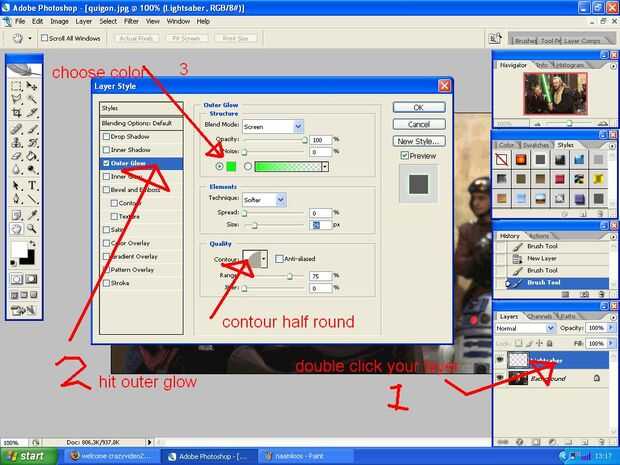Switch to the Actions tab
This screenshot has width=620, height=465.
(539, 236)
